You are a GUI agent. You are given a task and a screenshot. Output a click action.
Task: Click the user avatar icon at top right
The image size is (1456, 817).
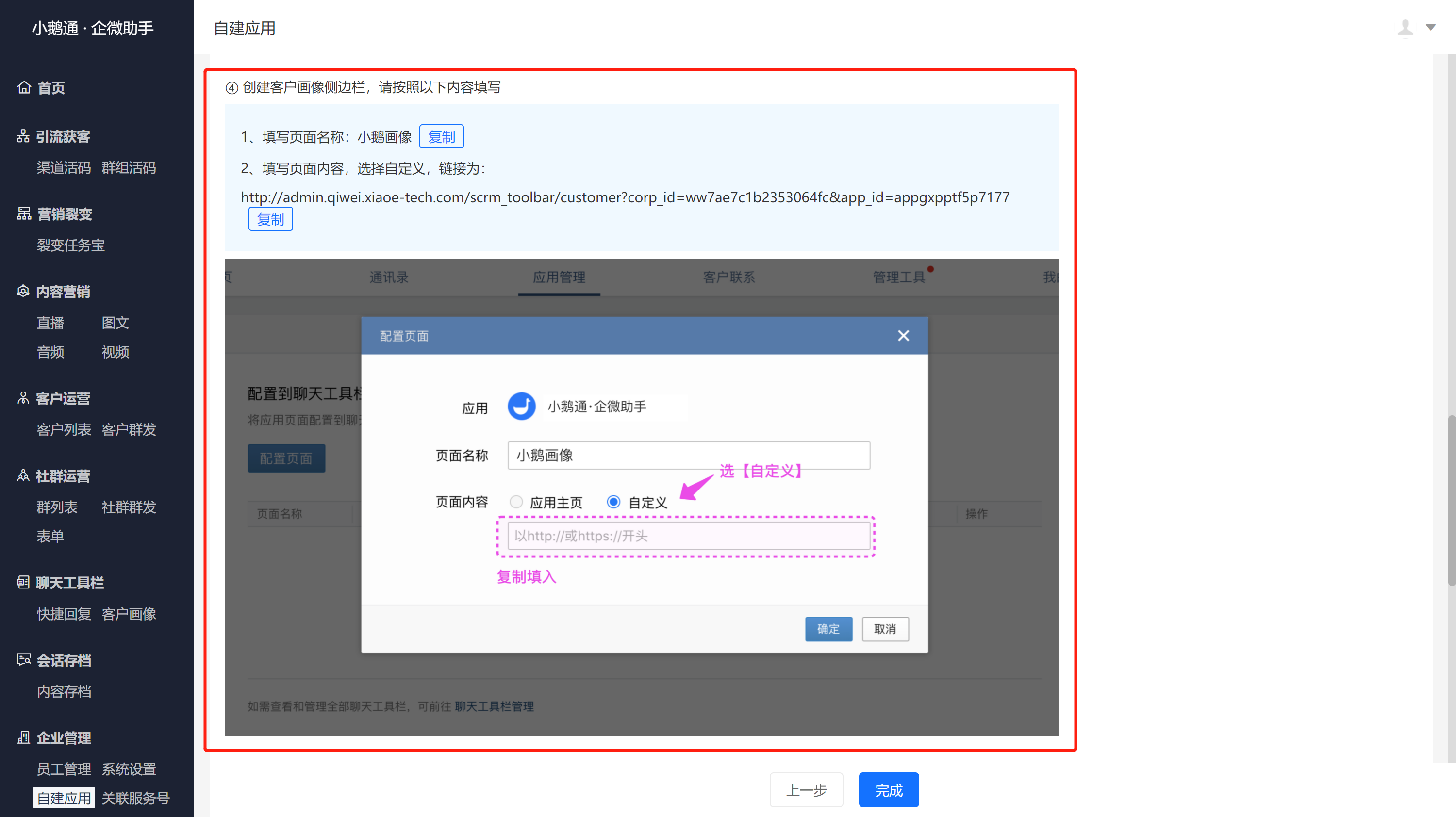(x=1405, y=27)
